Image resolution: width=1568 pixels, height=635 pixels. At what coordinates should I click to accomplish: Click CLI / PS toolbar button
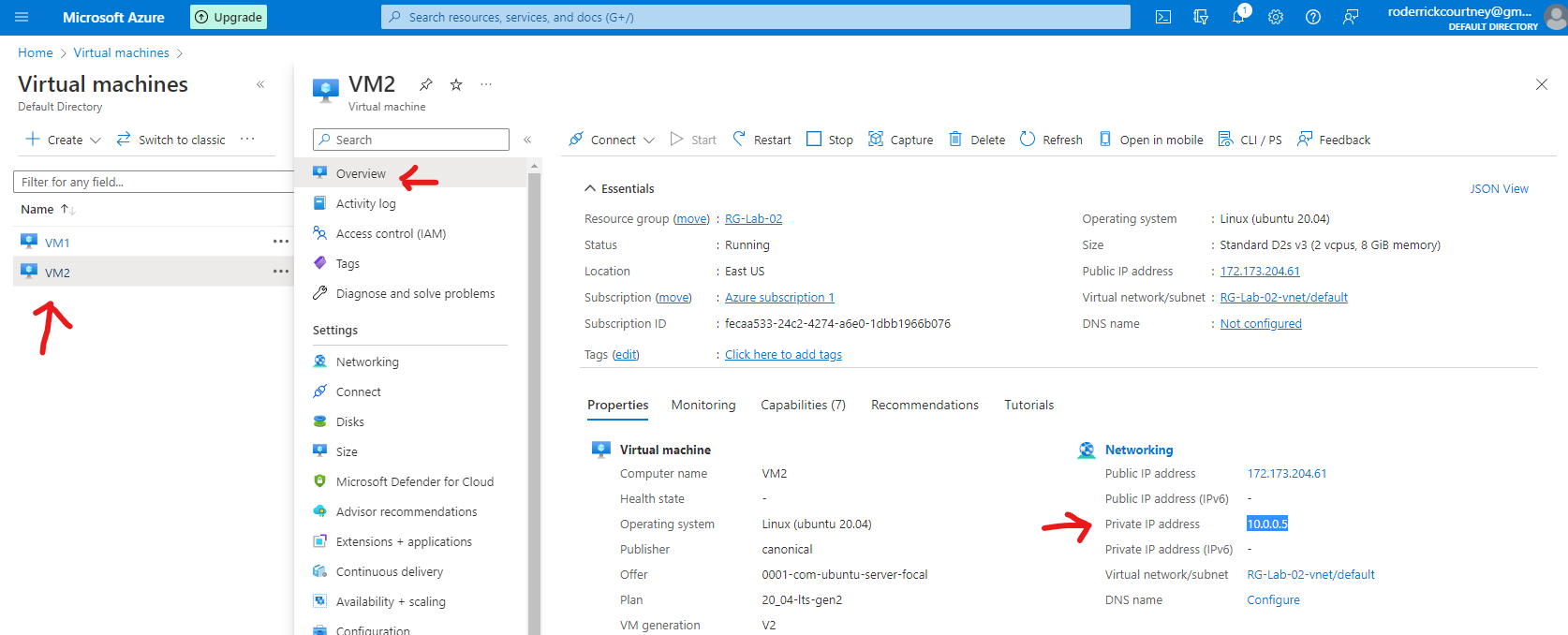point(1250,140)
